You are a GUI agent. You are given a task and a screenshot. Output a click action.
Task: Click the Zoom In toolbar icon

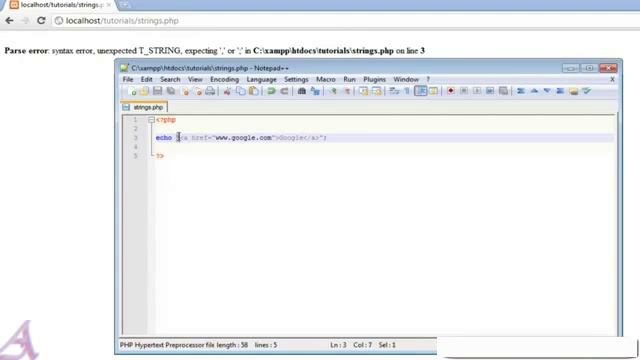click(x=333, y=91)
